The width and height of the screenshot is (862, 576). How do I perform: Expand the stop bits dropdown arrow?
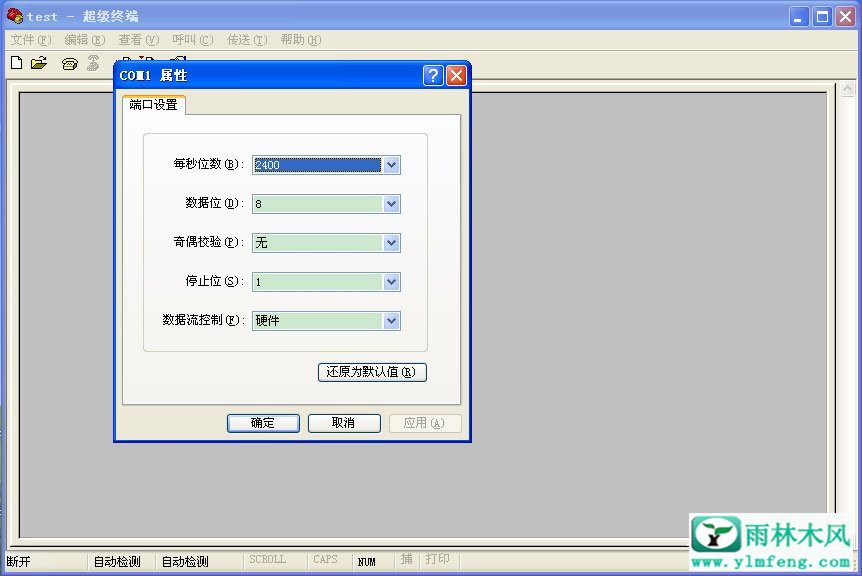(x=391, y=282)
